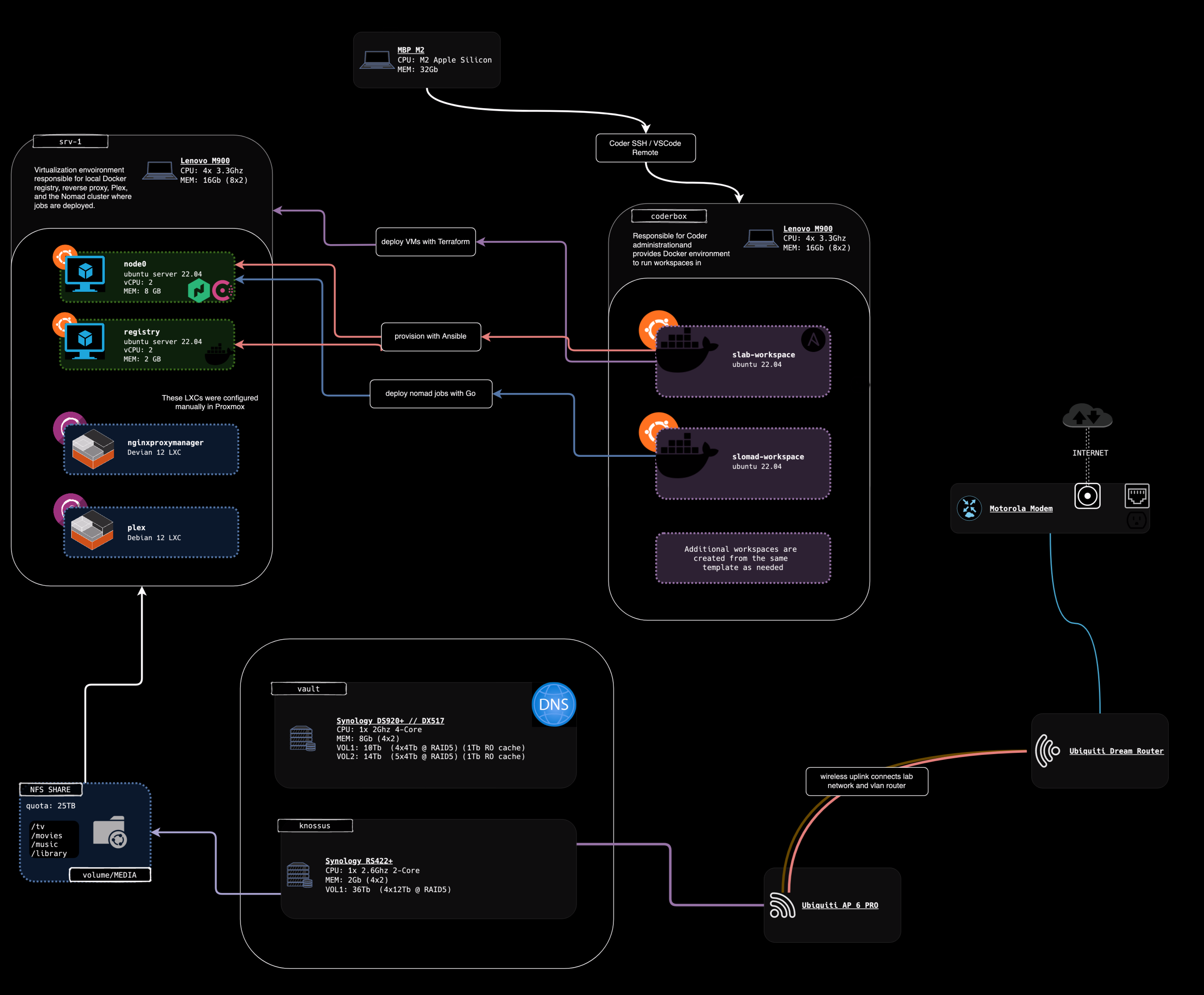Select the ethernet port icon by modem
This screenshot has height=995, width=1204.
(1136, 496)
